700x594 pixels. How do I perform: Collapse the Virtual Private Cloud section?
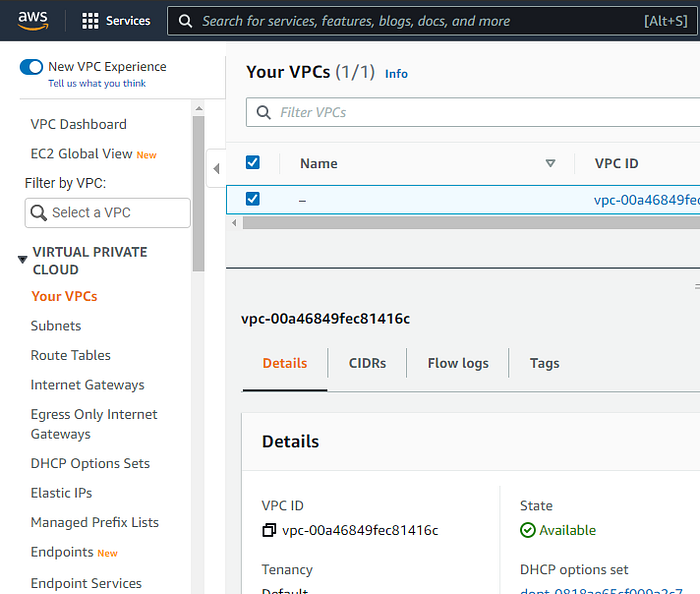click(22, 259)
